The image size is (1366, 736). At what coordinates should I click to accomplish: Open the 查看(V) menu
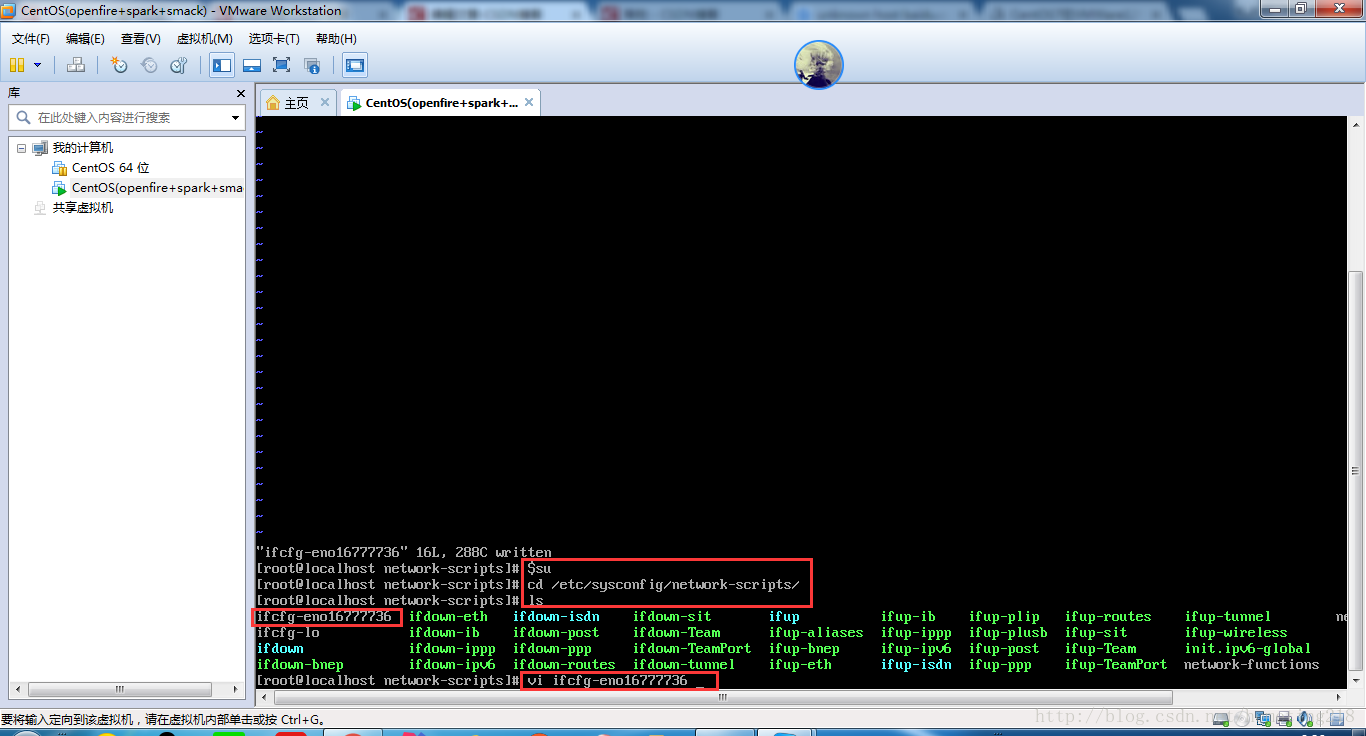click(x=140, y=38)
